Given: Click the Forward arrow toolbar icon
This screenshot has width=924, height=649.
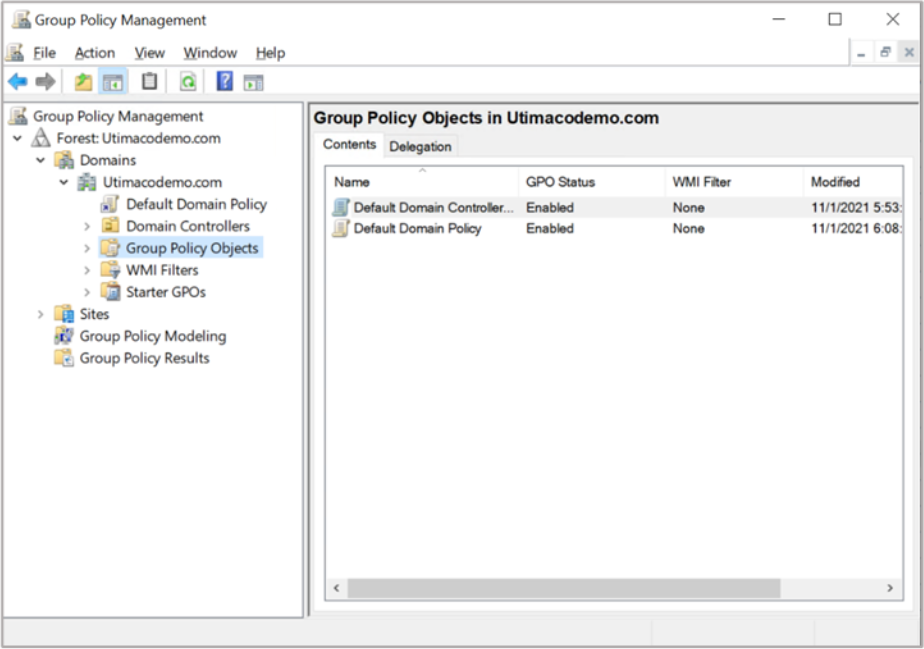Looking at the screenshot, I should coord(45,82).
